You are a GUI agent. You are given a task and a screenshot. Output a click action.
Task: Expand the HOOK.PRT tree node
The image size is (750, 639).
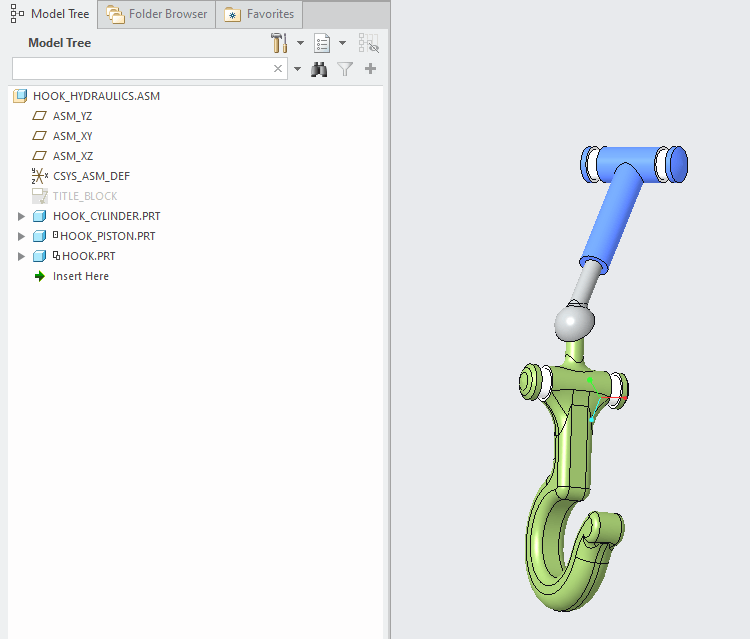[x=21, y=256]
